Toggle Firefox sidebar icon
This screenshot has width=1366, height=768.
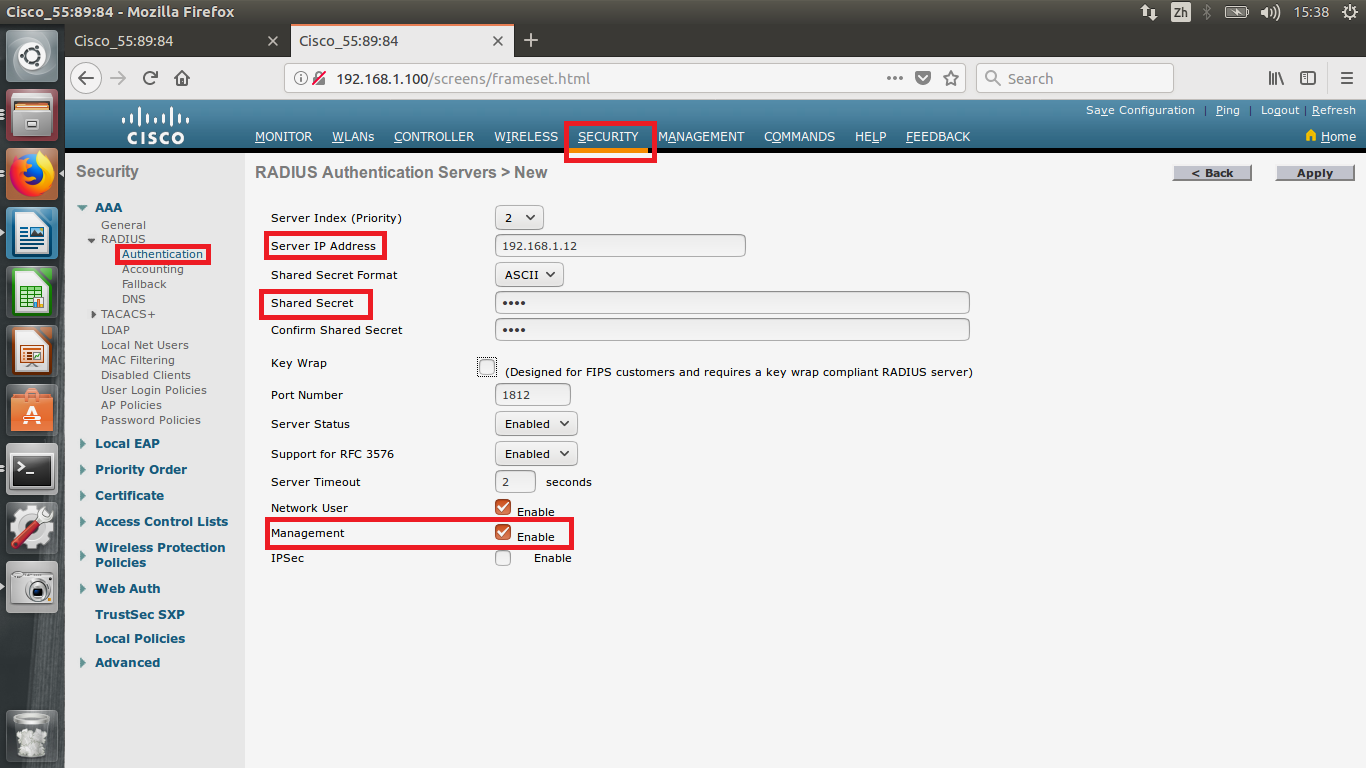pyautogui.click(x=1308, y=78)
